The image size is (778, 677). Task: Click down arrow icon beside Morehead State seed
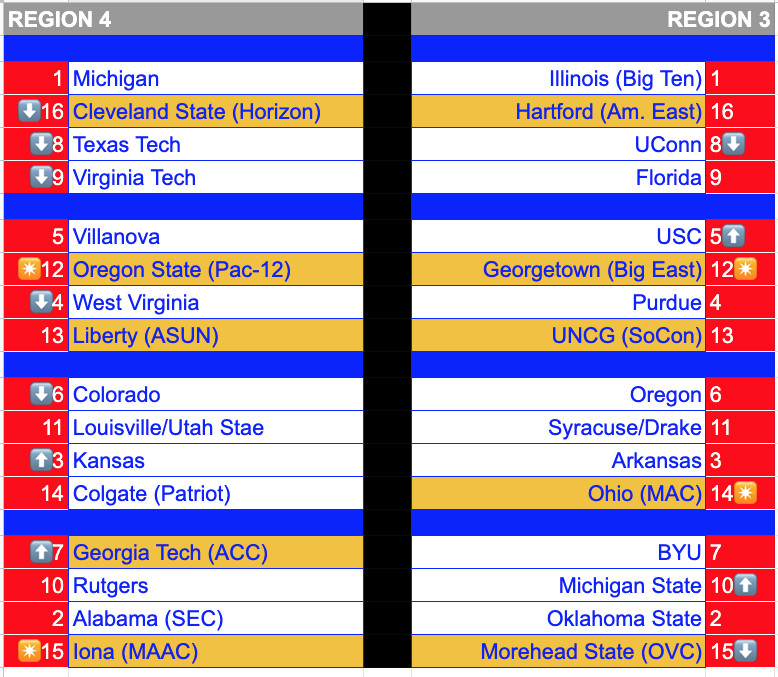click(745, 651)
